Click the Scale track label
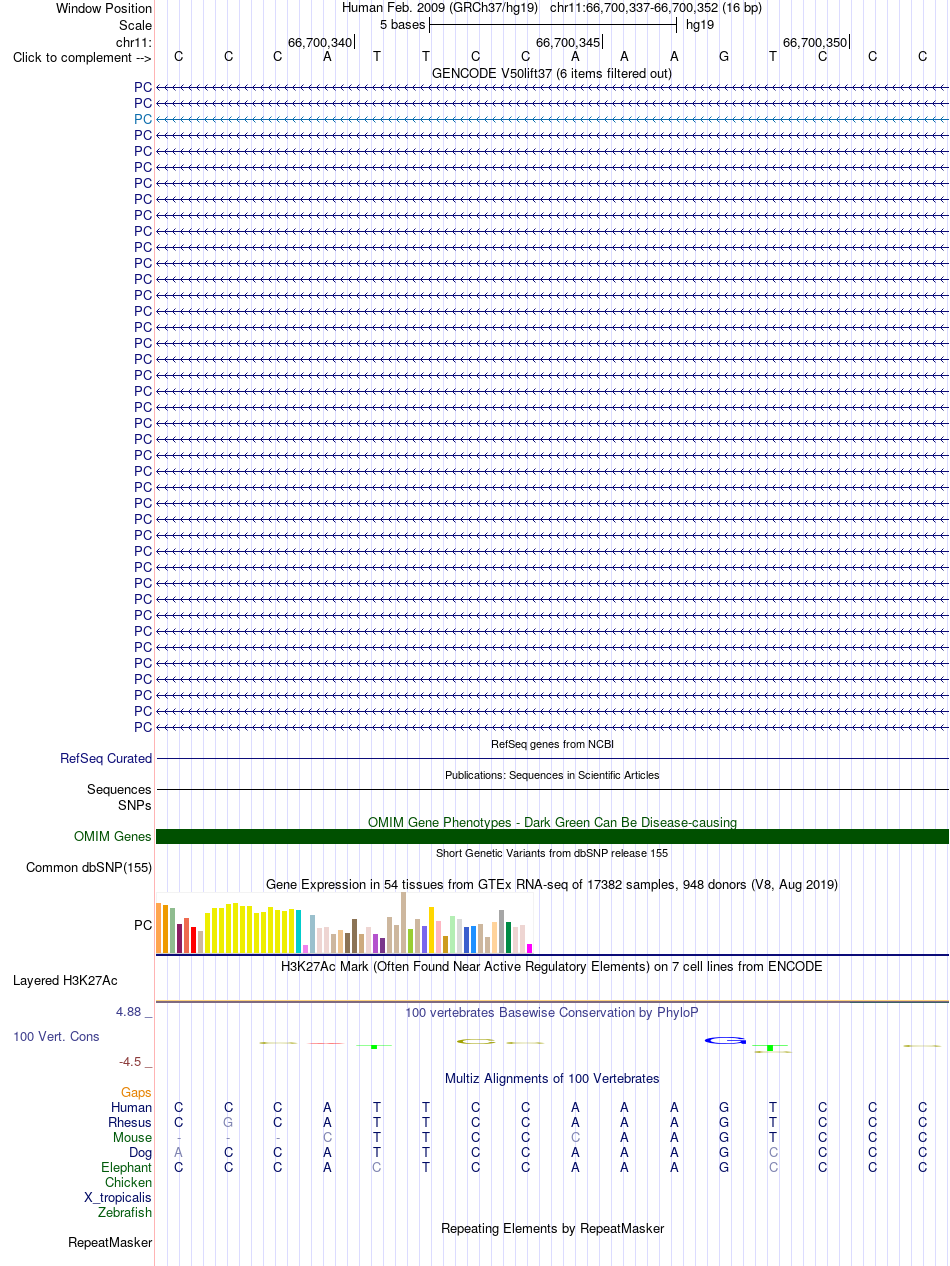Image resolution: width=950 pixels, height=1266 pixels. (x=135, y=25)
